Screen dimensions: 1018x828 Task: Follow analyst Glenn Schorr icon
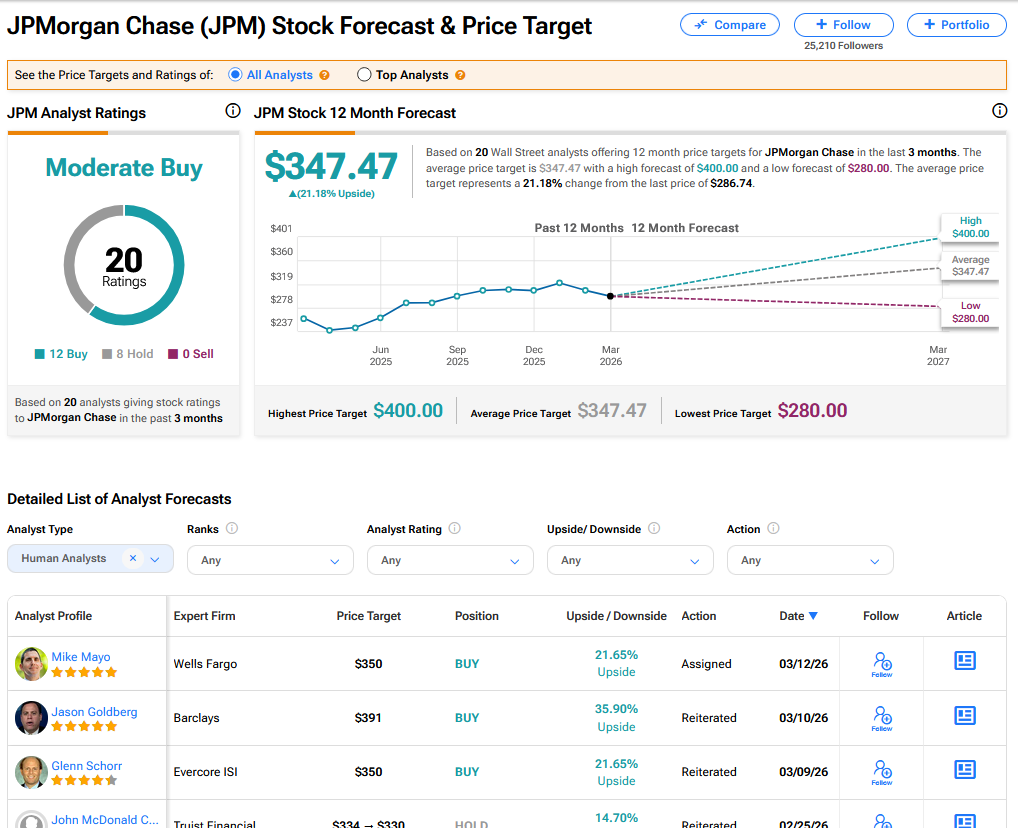(x=882, y=771)
